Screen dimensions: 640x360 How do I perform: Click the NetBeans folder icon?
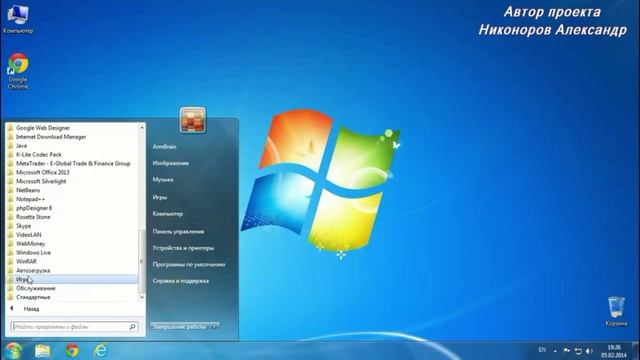tap(11, 190)
